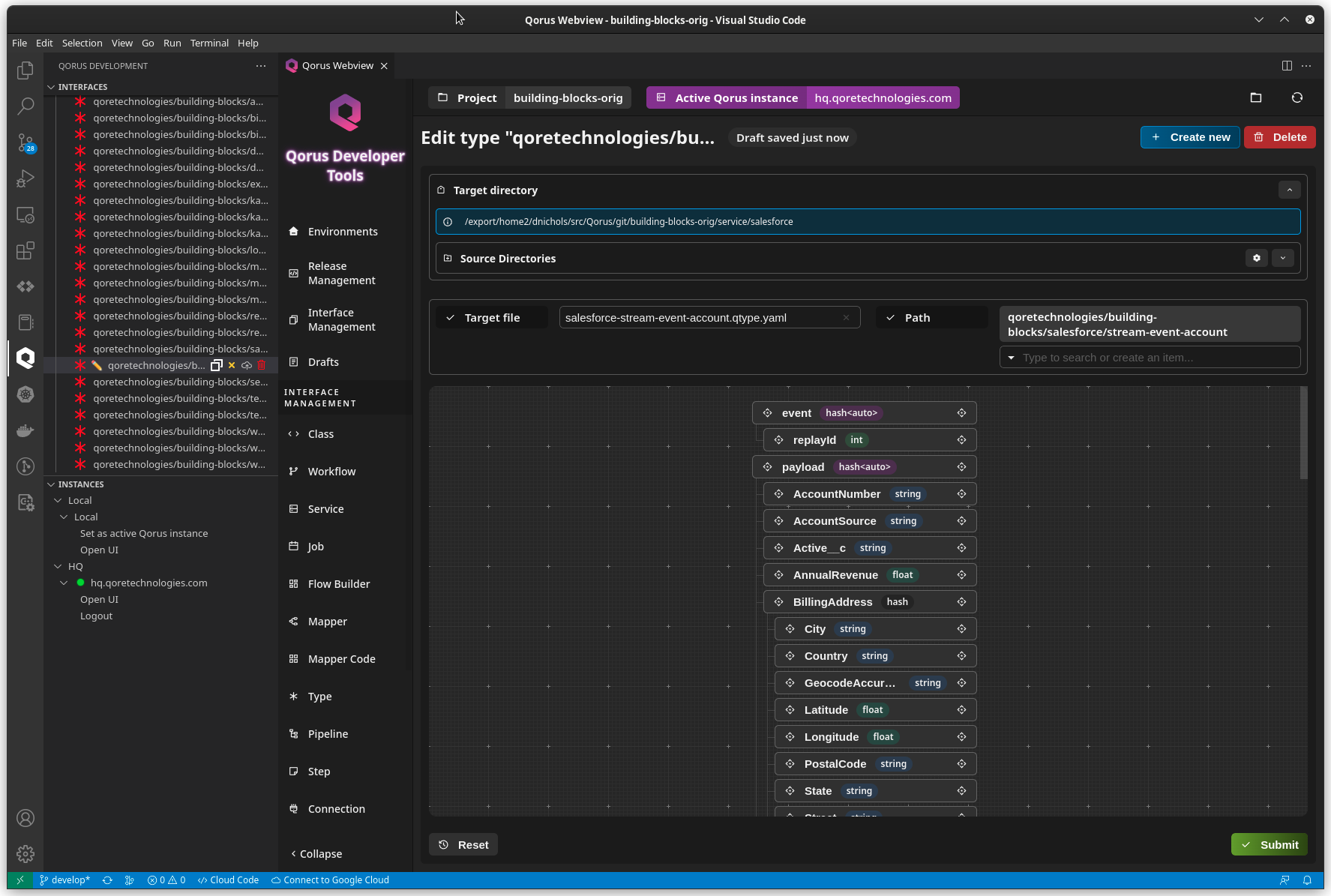Open the Docker view icon
The image size is (1331, 896).
tap(25, 430)
